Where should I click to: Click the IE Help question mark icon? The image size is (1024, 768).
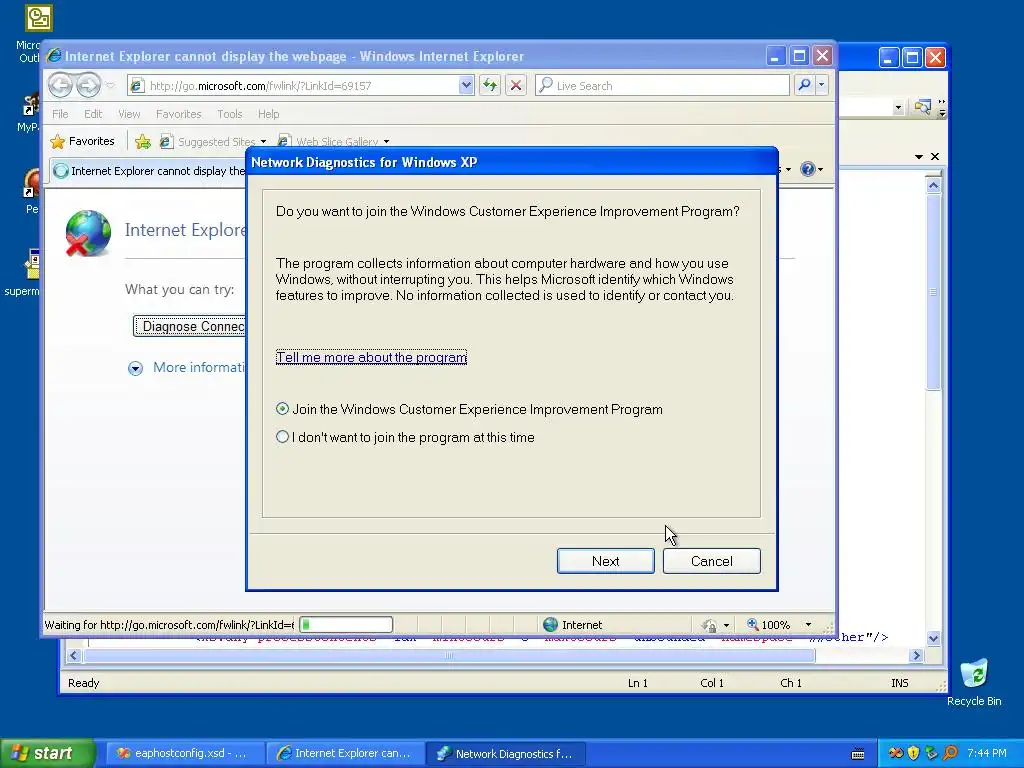tap(807, 170)
